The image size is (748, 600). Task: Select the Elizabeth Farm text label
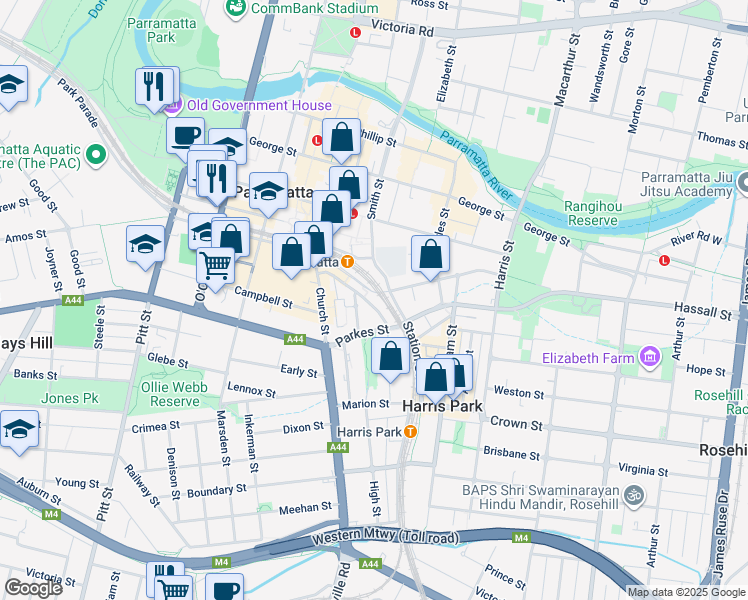(x=588, y=358)
